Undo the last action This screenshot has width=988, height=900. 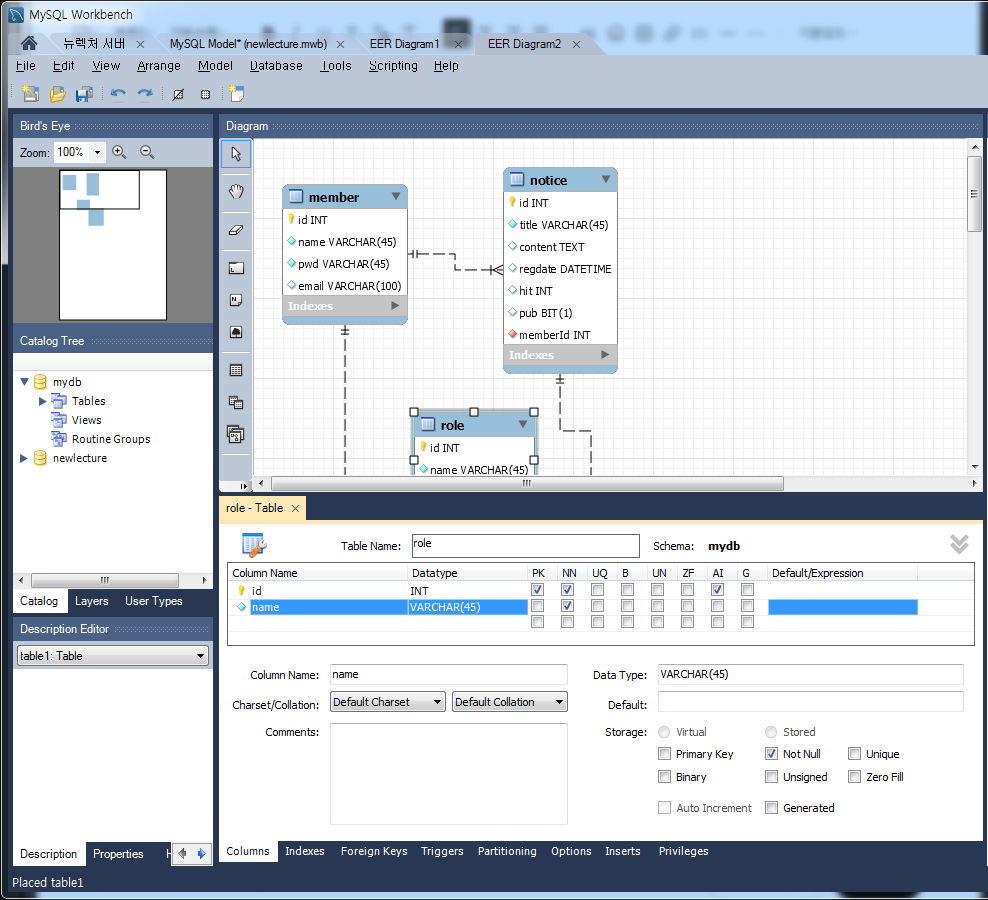[118, 94]
